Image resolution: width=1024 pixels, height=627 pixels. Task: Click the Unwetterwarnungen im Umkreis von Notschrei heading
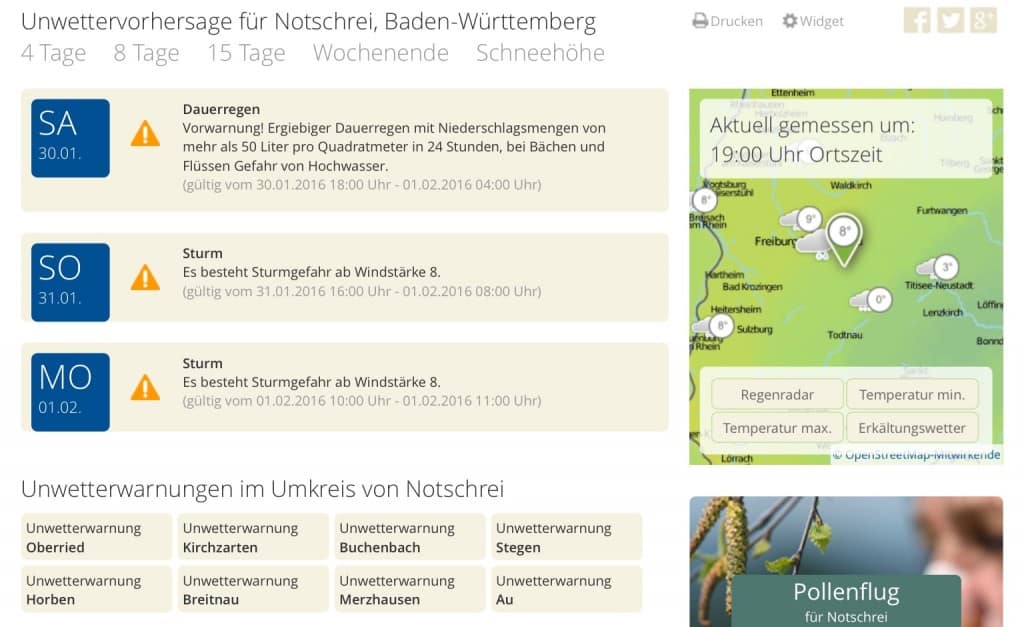pyautogui.click(x=263, y=489)
